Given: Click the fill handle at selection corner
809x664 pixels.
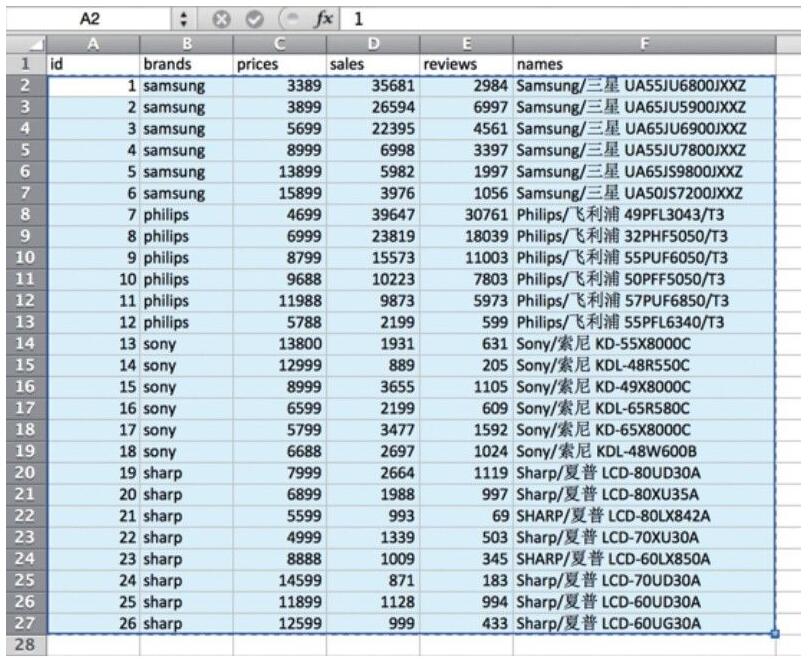Looking at the screenshot, I should tap(775, 634).
